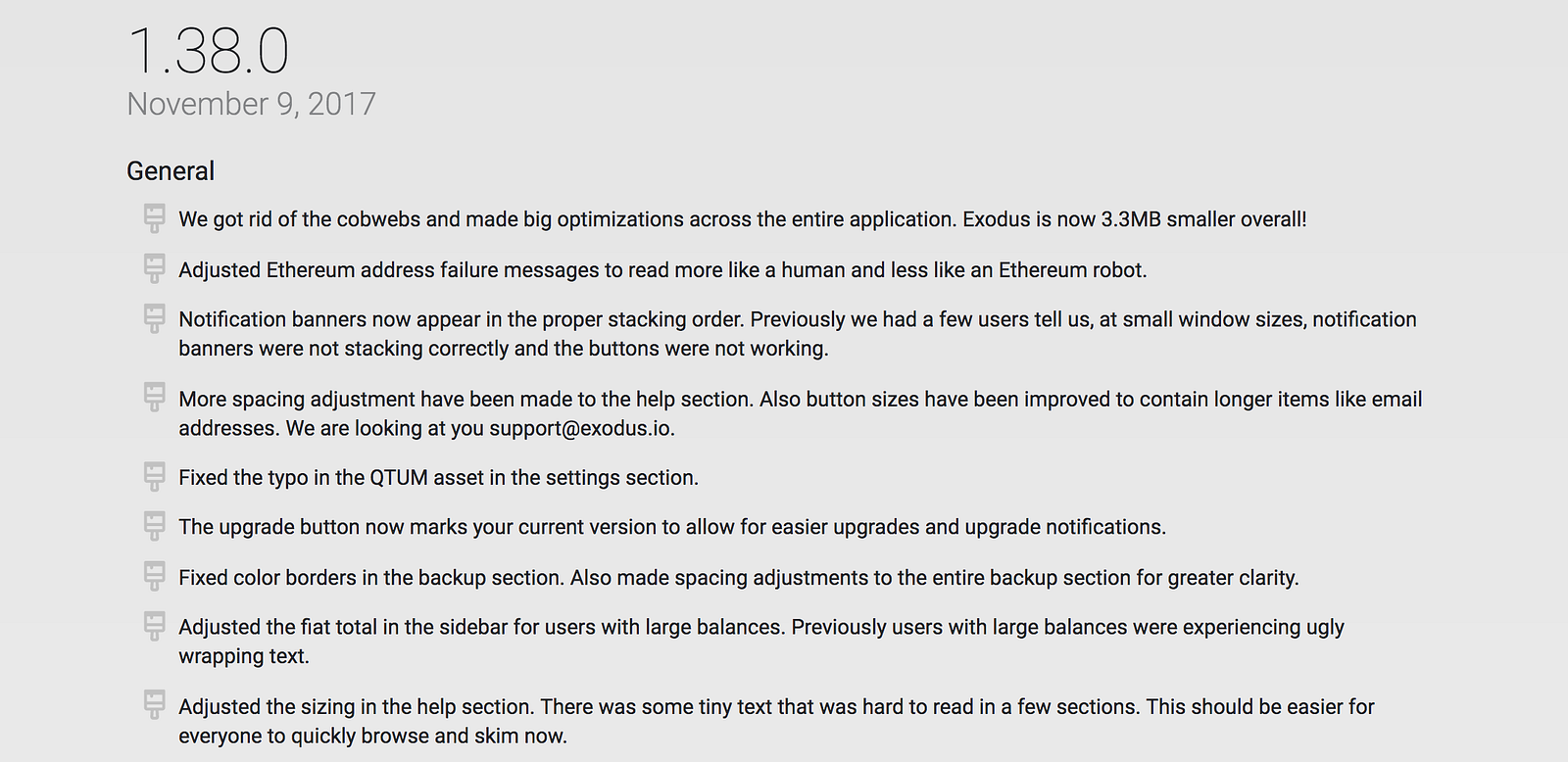Click the bullet icon beside the cobwebs optimization note
1568x762 pixels.
pos(154,218)
